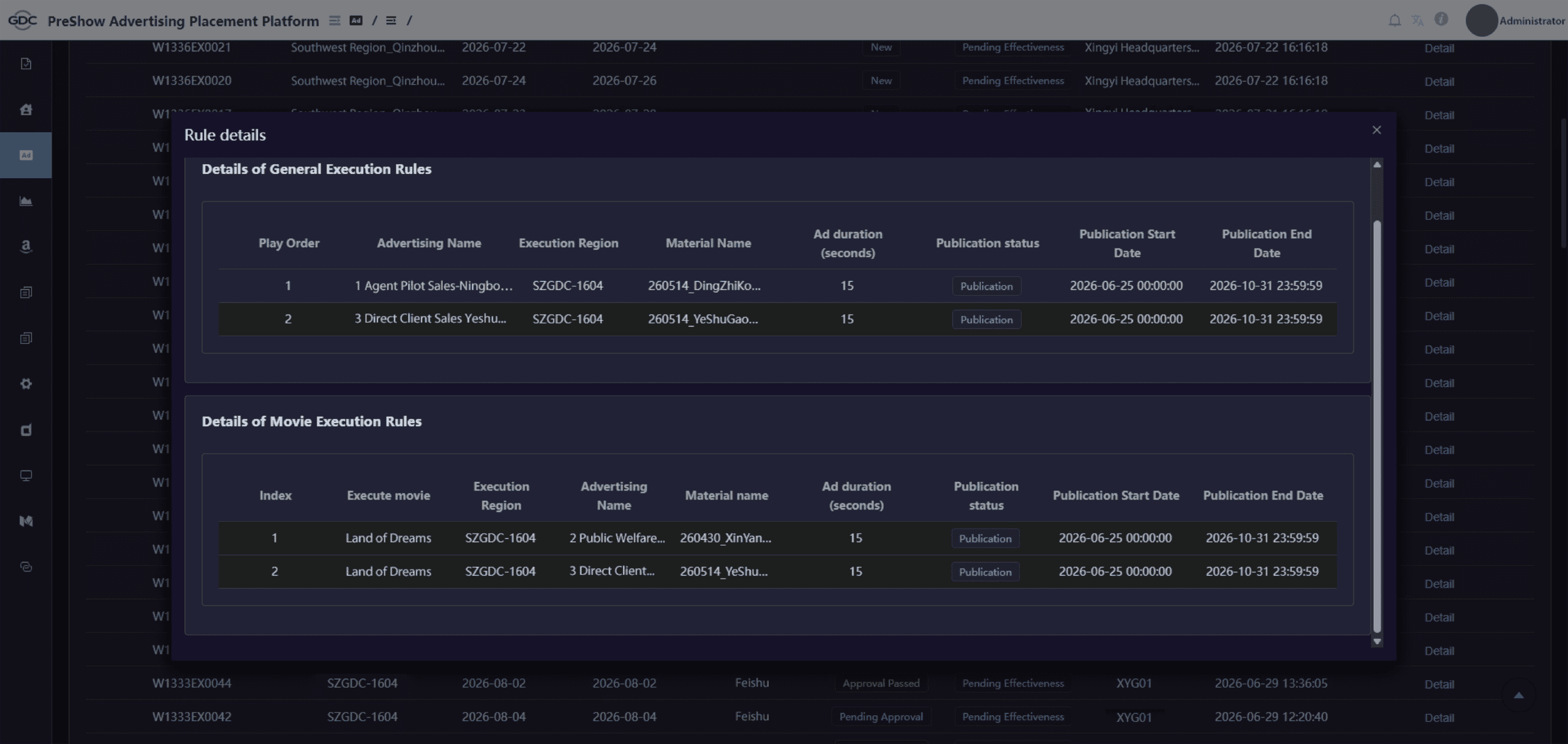The image size is (1568, 744).
Task: Open the area chart statistics sidebar icon
Action: pyautogui.click(x=26, y=201)
